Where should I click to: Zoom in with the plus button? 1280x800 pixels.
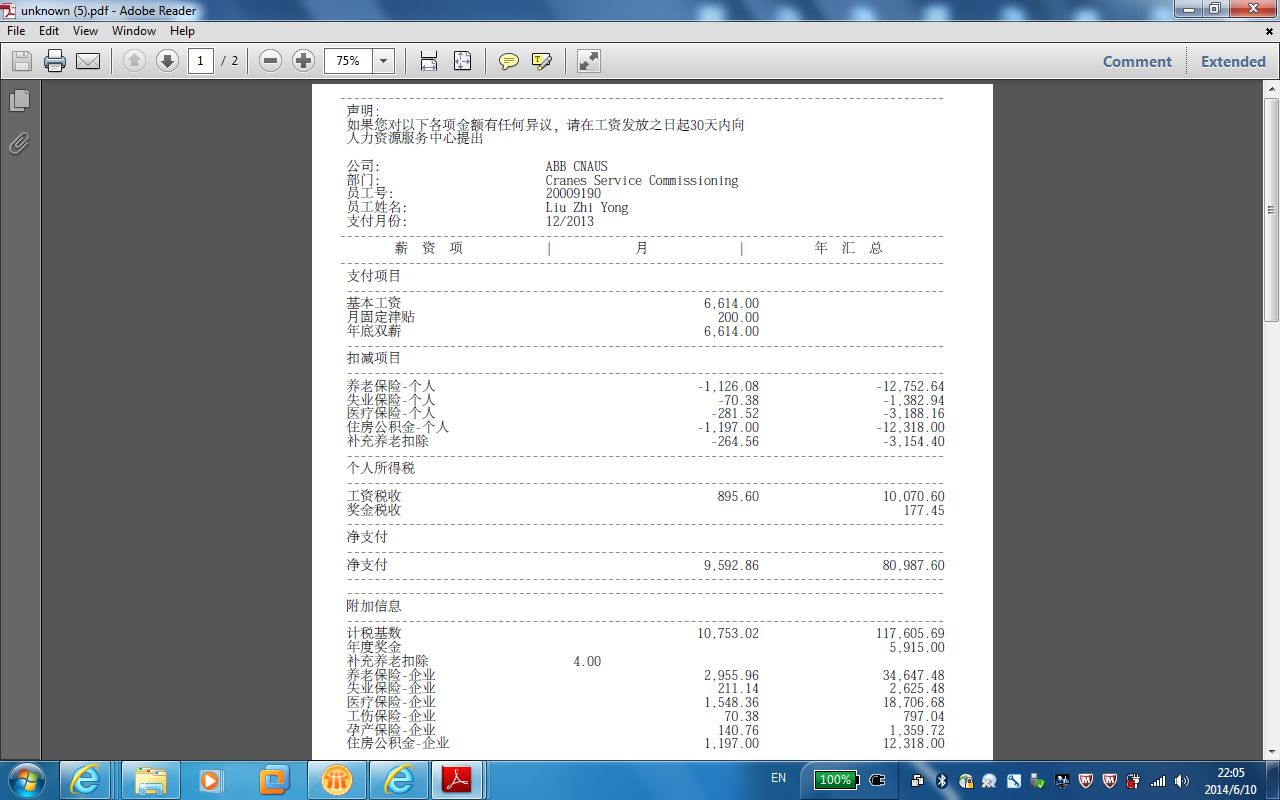[303, 61]
